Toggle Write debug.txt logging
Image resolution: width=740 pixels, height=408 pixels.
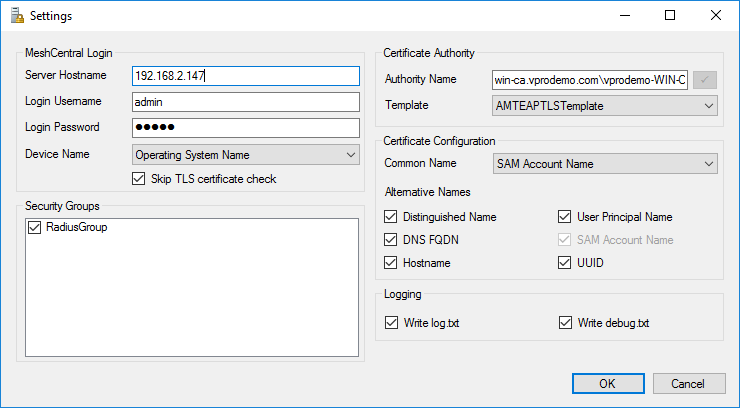[565, 323]
